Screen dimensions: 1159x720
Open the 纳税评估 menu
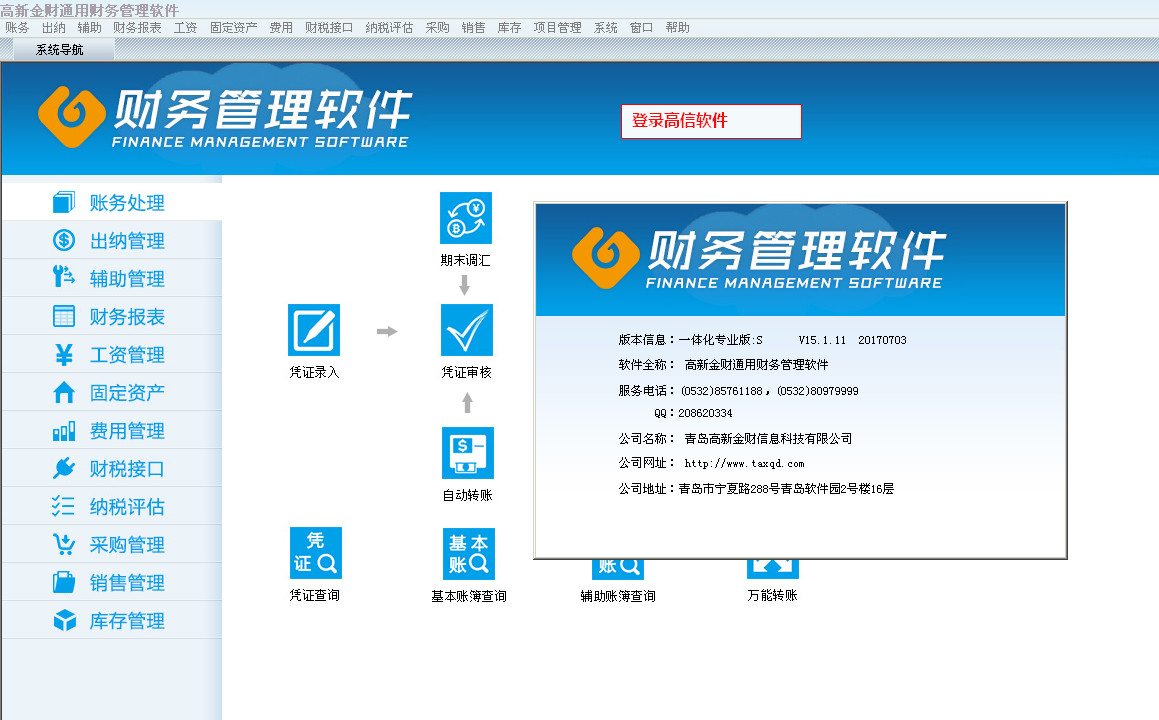[x=389, y=28]
